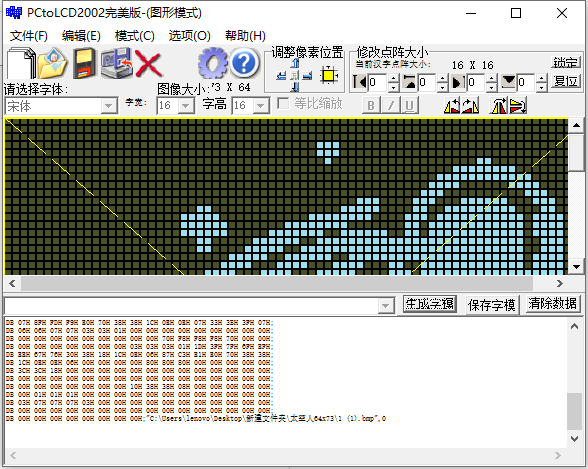Viewport: 588px width, 469px height.
Task: Click the last DB line with bmp path
Action: click(x=196, y=418)
